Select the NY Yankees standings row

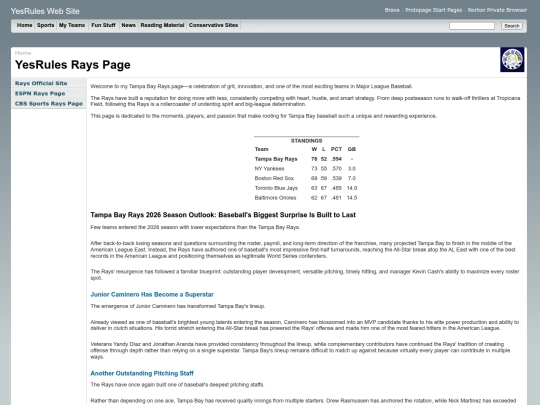306,169
